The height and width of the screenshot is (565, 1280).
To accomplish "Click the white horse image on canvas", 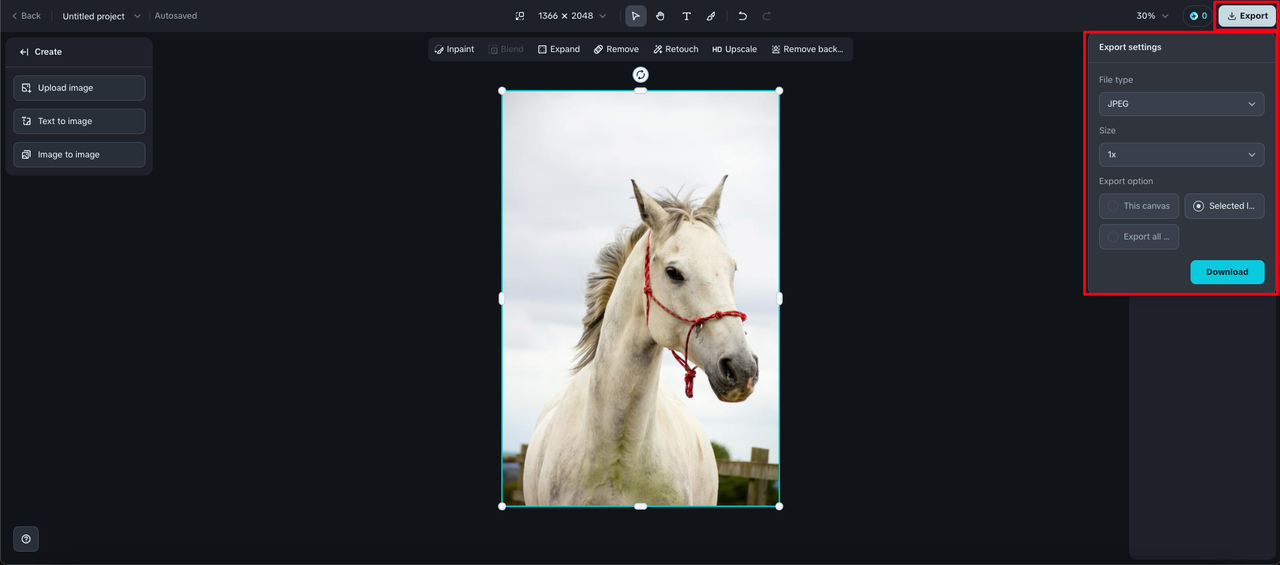I will point(640,298).
